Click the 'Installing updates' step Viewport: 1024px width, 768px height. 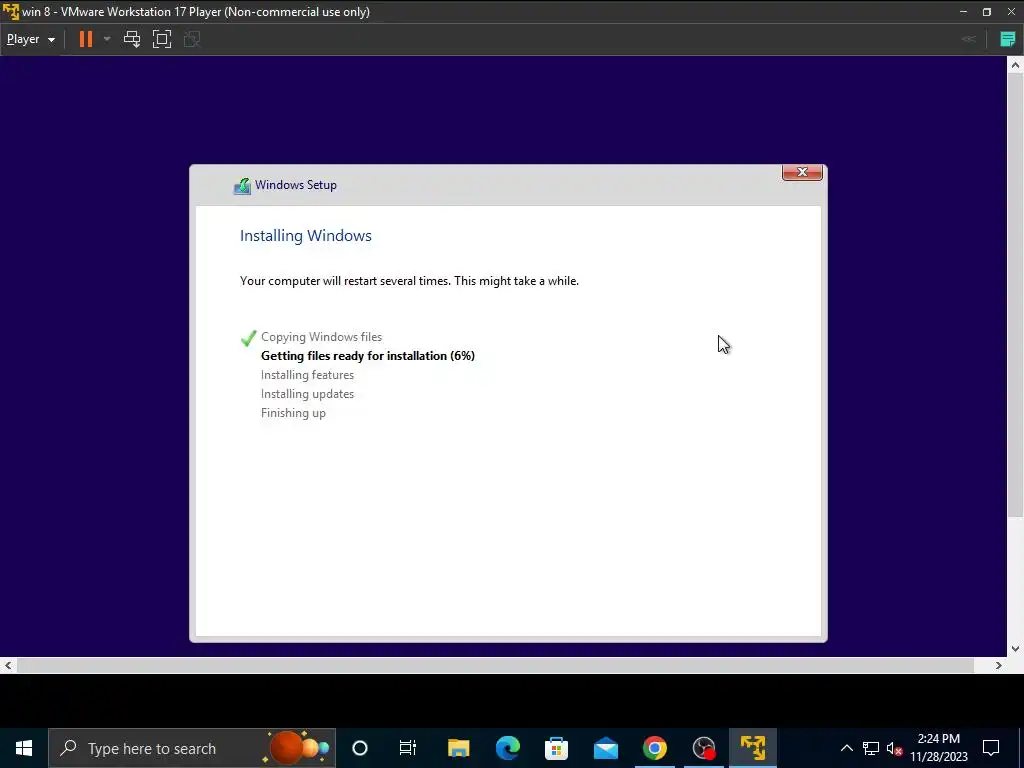click(308, 394)
